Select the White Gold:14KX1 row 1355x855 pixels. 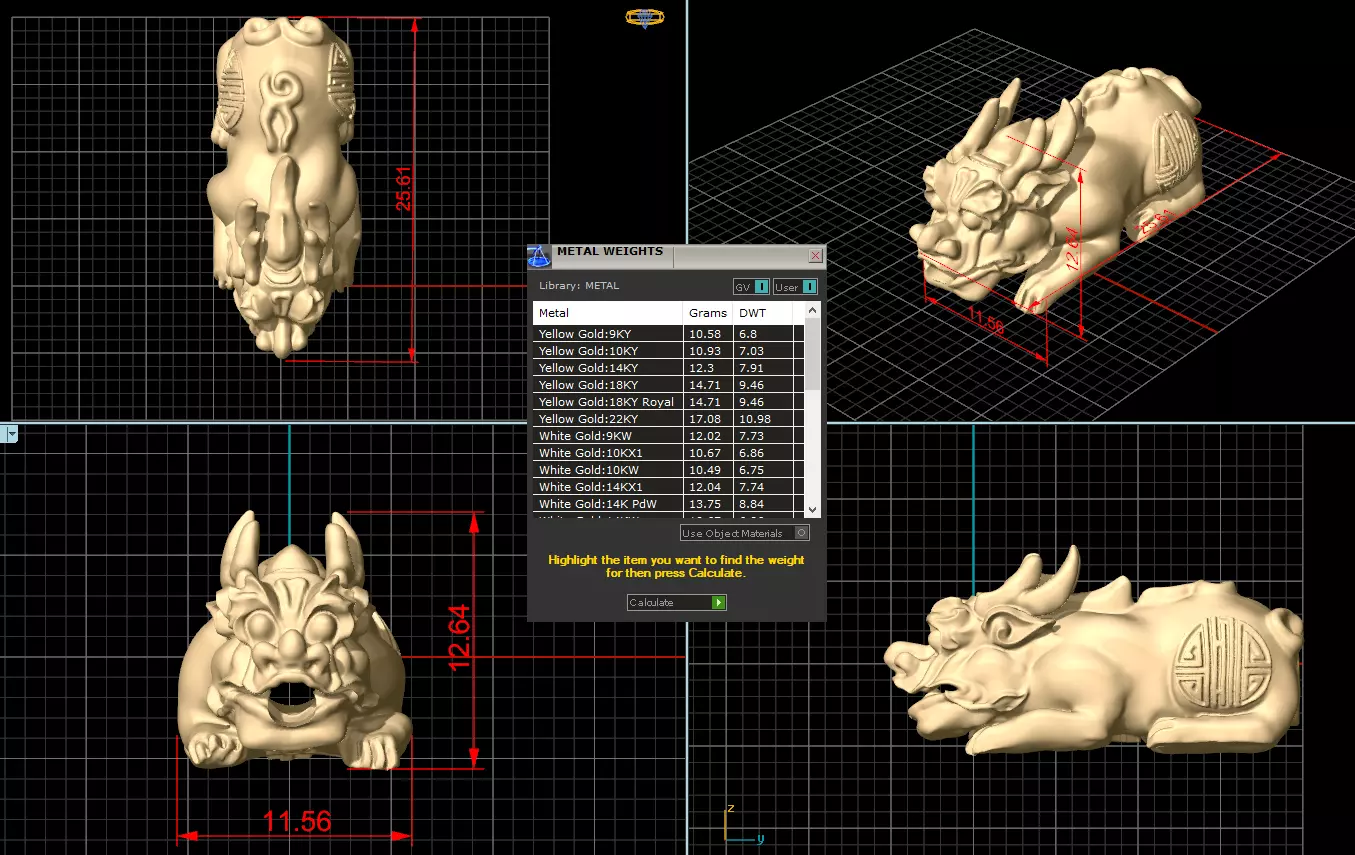point(668,487)
